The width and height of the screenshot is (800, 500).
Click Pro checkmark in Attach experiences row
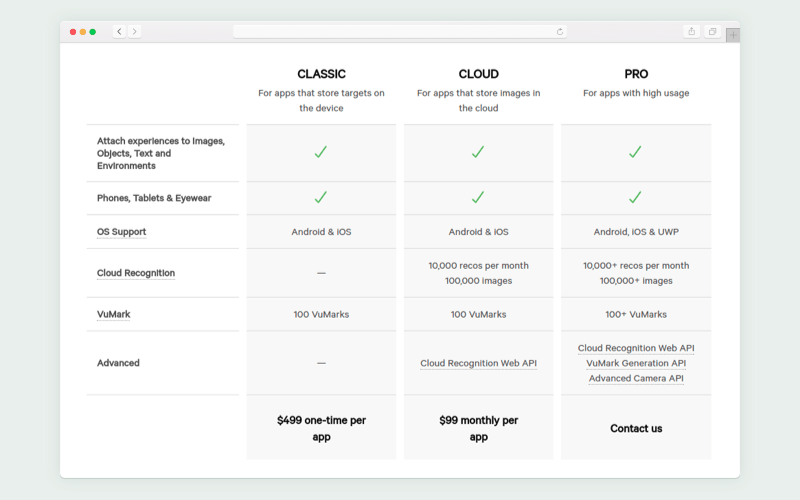pos(635,152)
